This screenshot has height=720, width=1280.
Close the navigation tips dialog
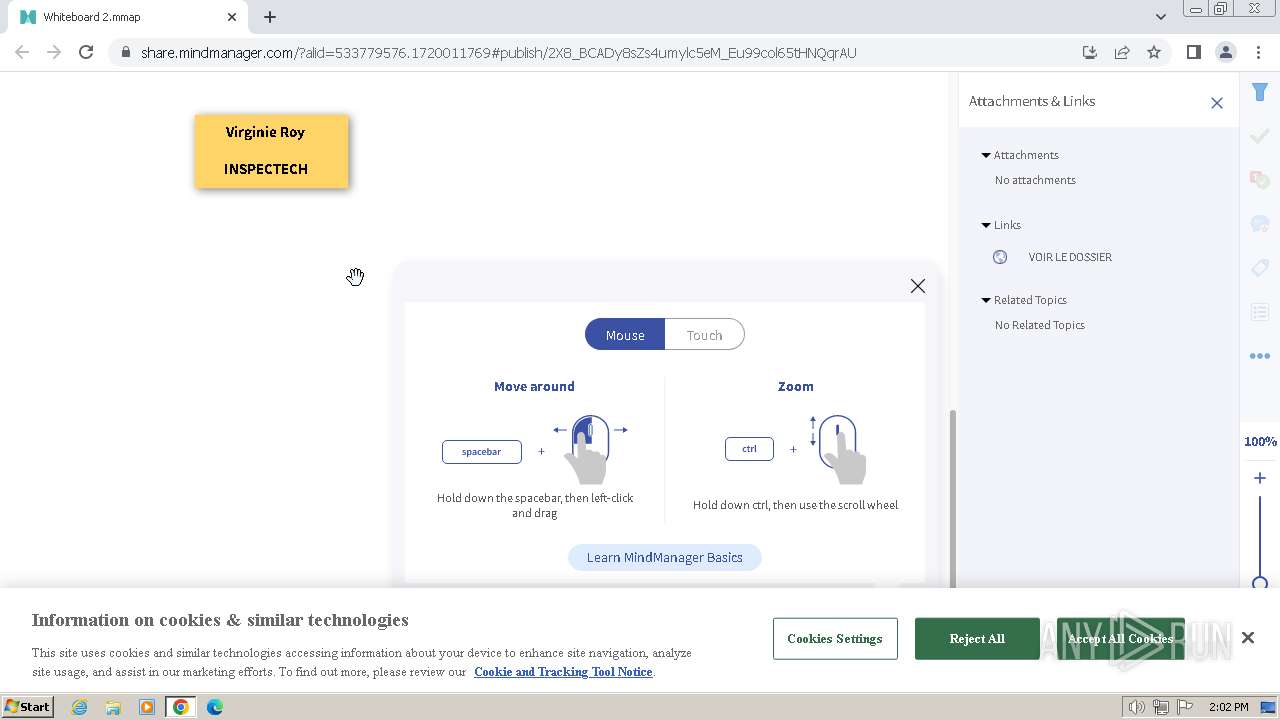click(x=917, y=286)
